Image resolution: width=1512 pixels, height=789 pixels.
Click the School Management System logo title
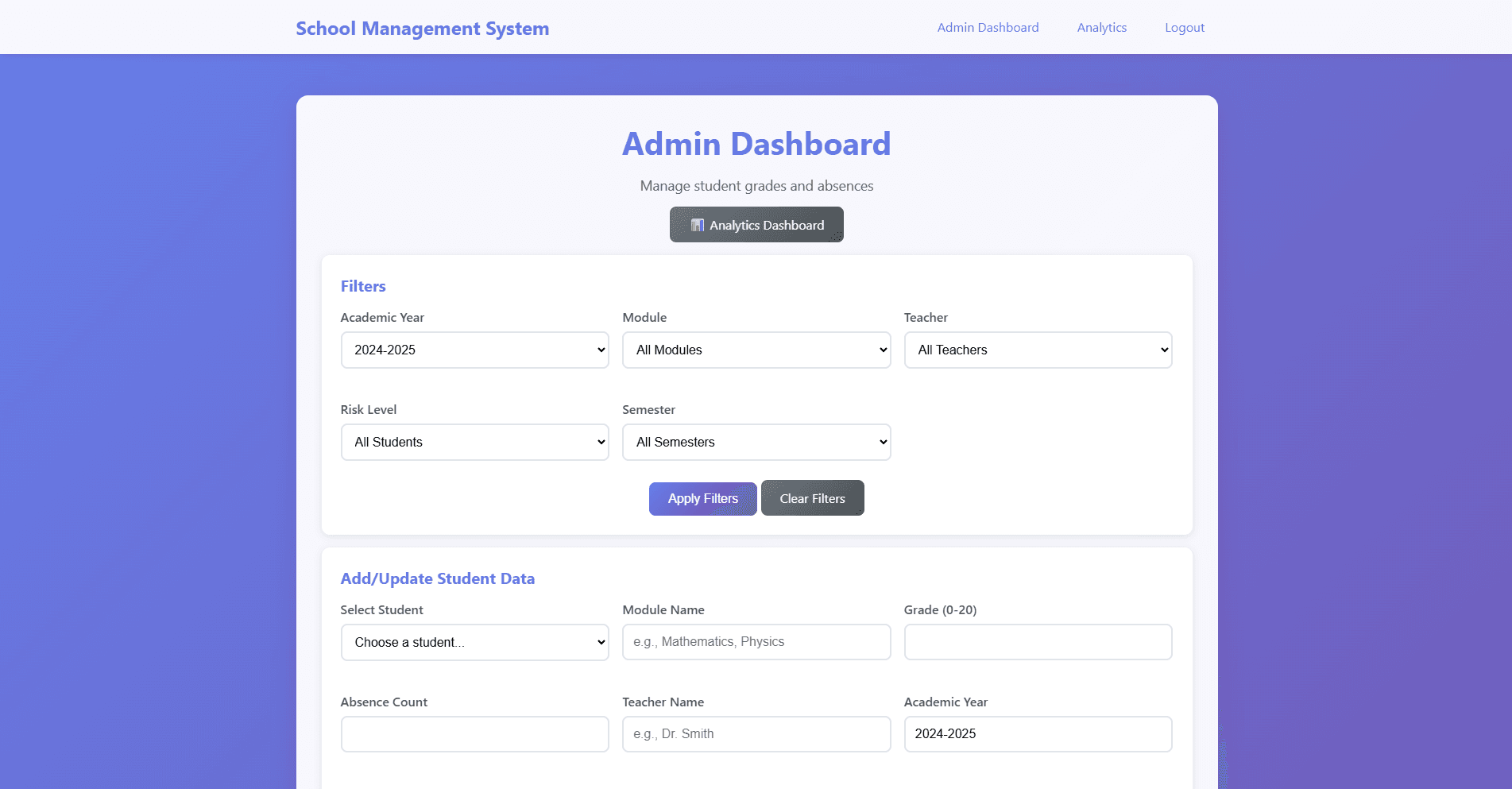pos(422,29)
